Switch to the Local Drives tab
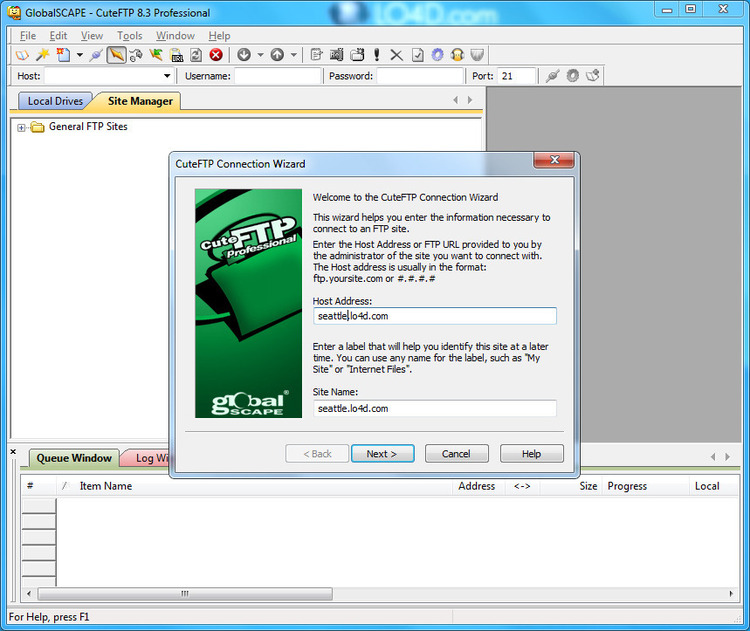Viewport: 750px width, 631px height. 55,101
